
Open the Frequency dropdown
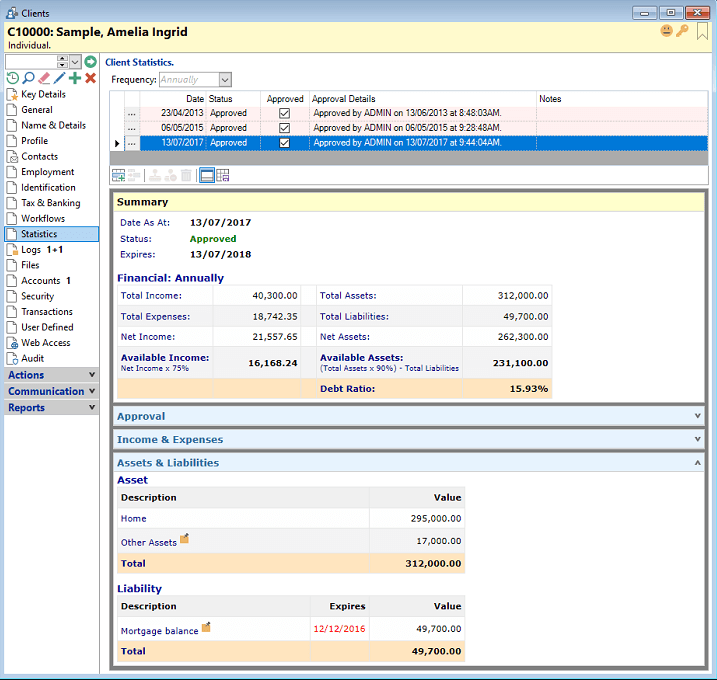pos(225,80)
